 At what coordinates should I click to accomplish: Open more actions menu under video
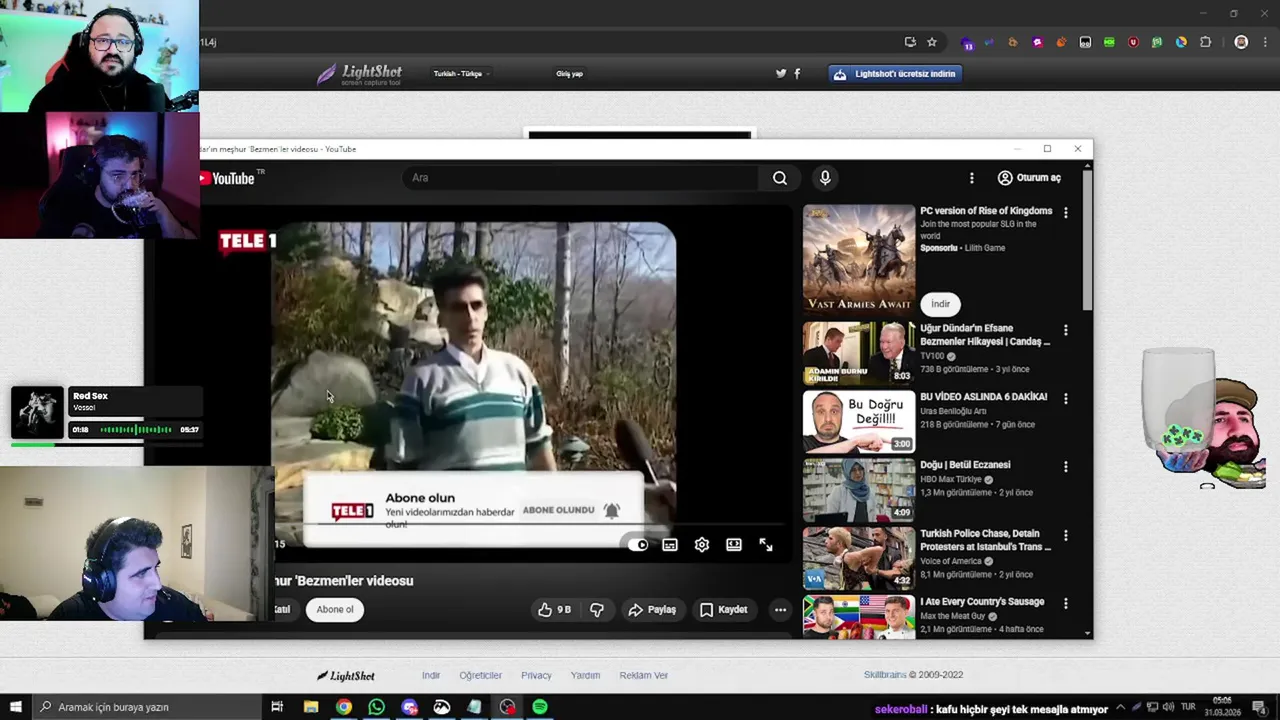pos(780,610)
